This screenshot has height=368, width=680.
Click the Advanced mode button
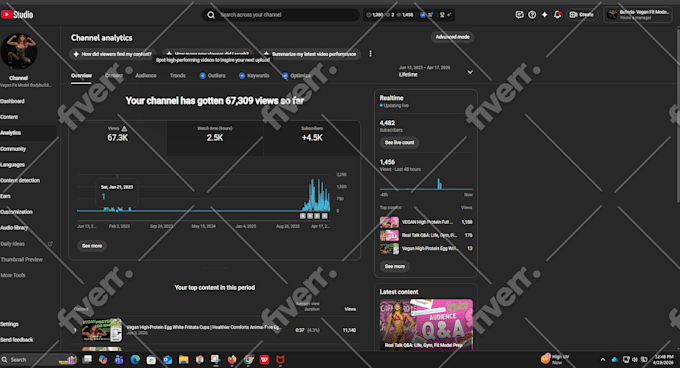pos(452,37)
